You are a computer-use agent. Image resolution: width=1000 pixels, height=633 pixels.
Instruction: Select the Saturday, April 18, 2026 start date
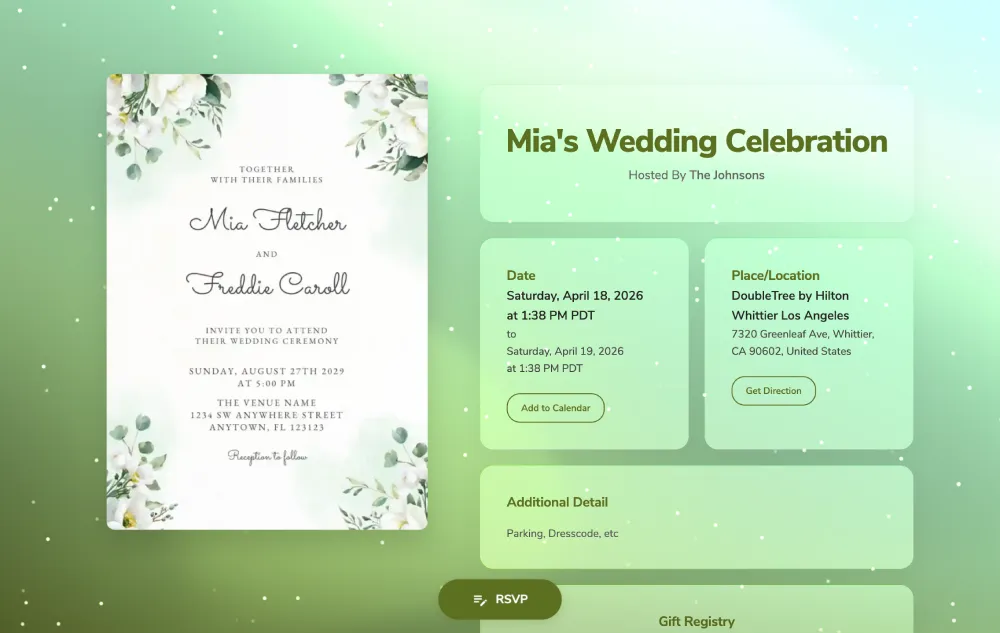click(x=574, y=296)
